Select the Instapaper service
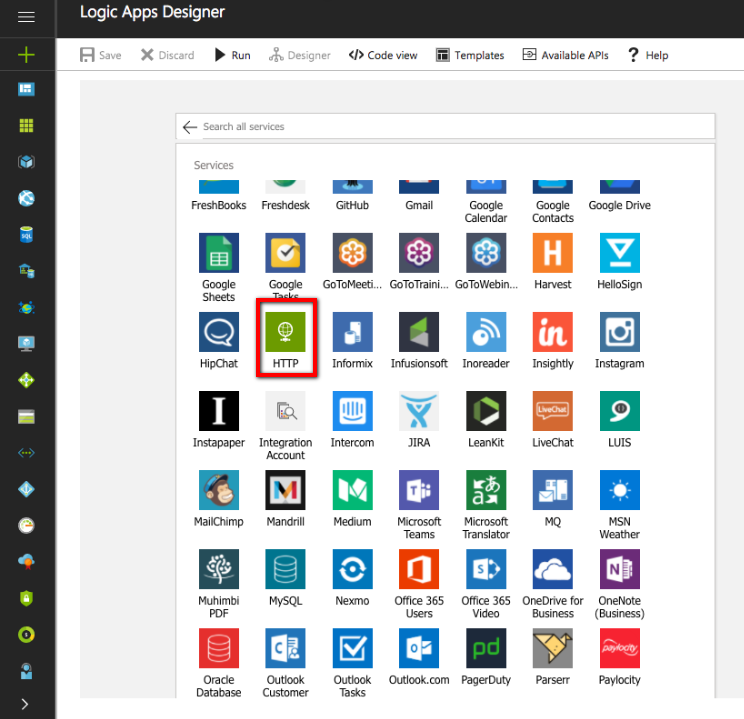The height and width of the screenshot is (719, 744). (219, 411)
